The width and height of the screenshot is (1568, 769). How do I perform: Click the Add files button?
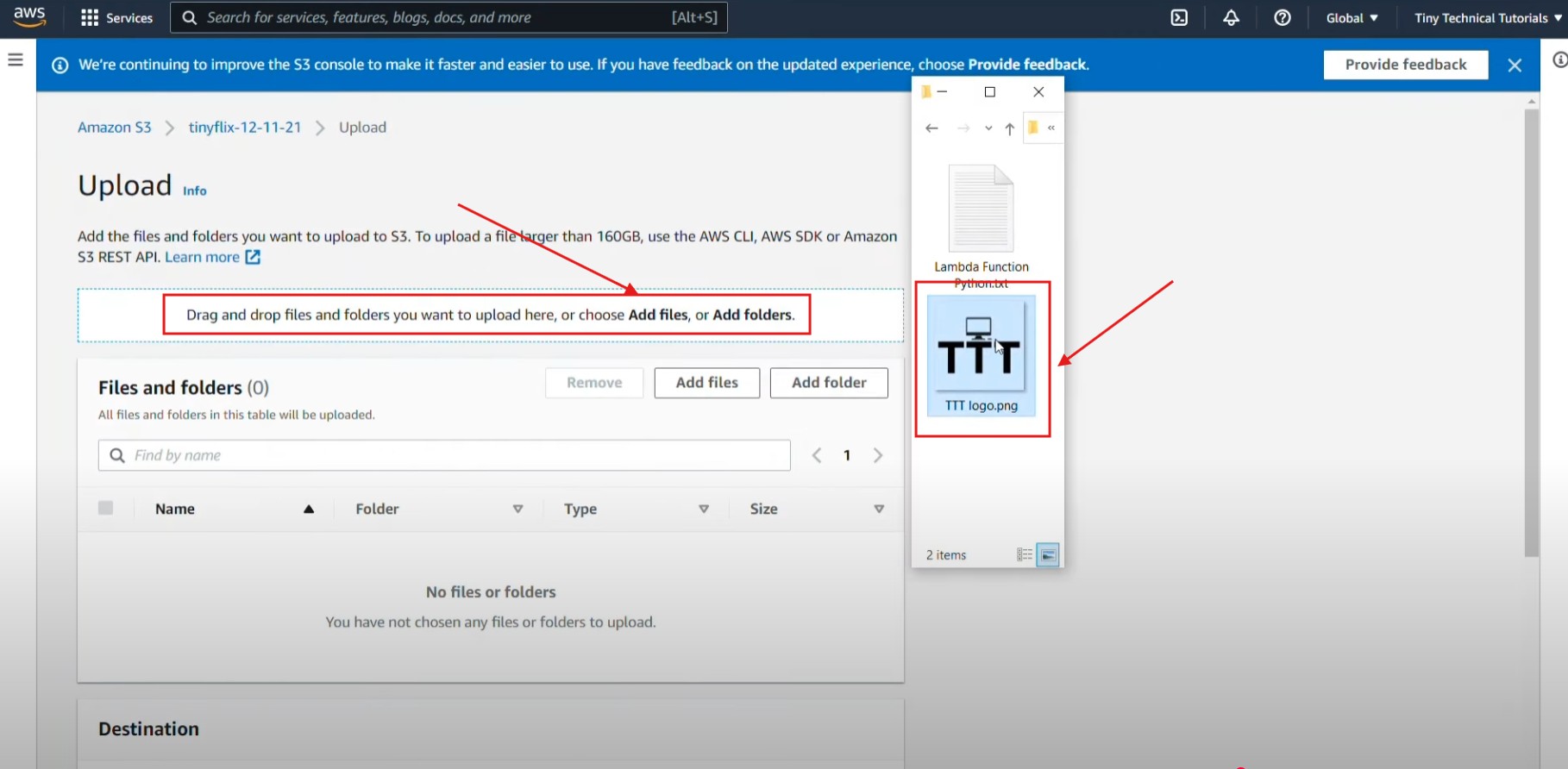[x=706, y=383]
